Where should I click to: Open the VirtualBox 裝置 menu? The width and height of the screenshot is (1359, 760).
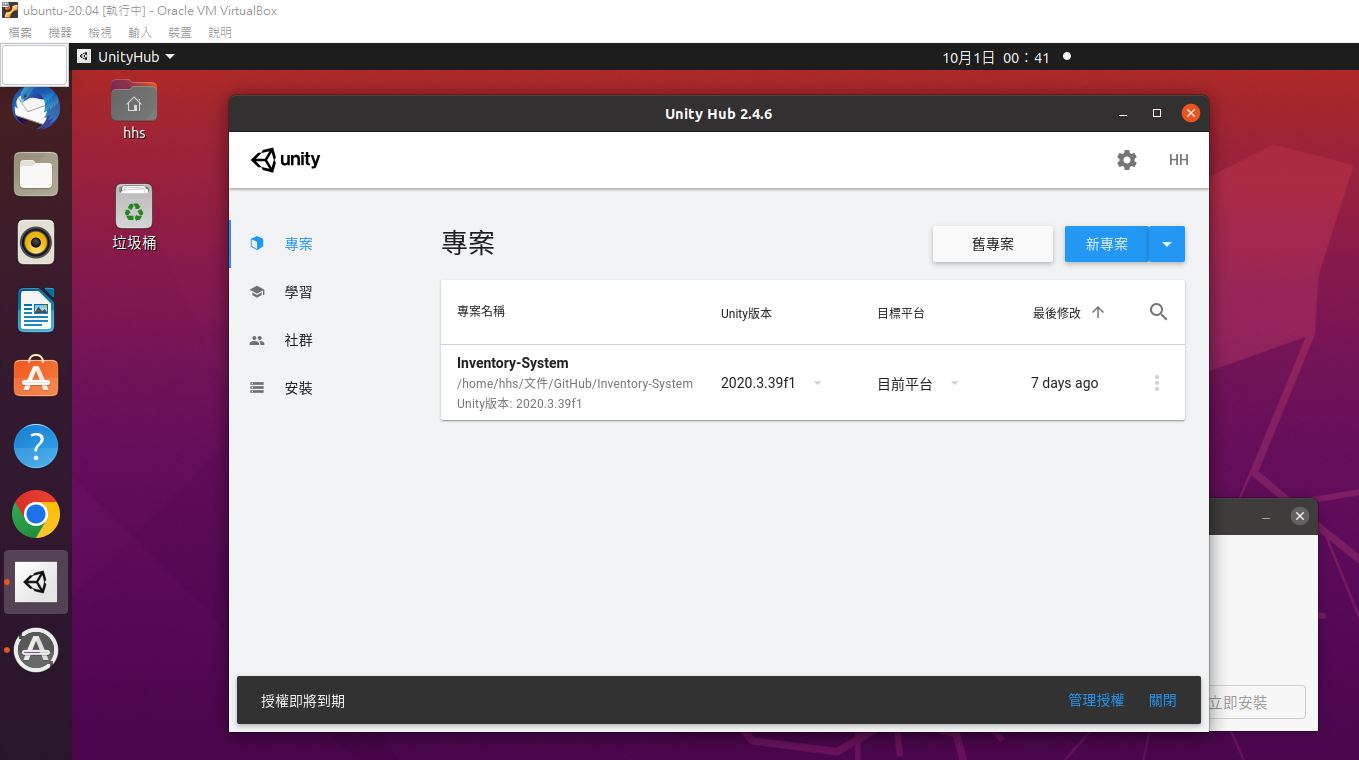180,32
